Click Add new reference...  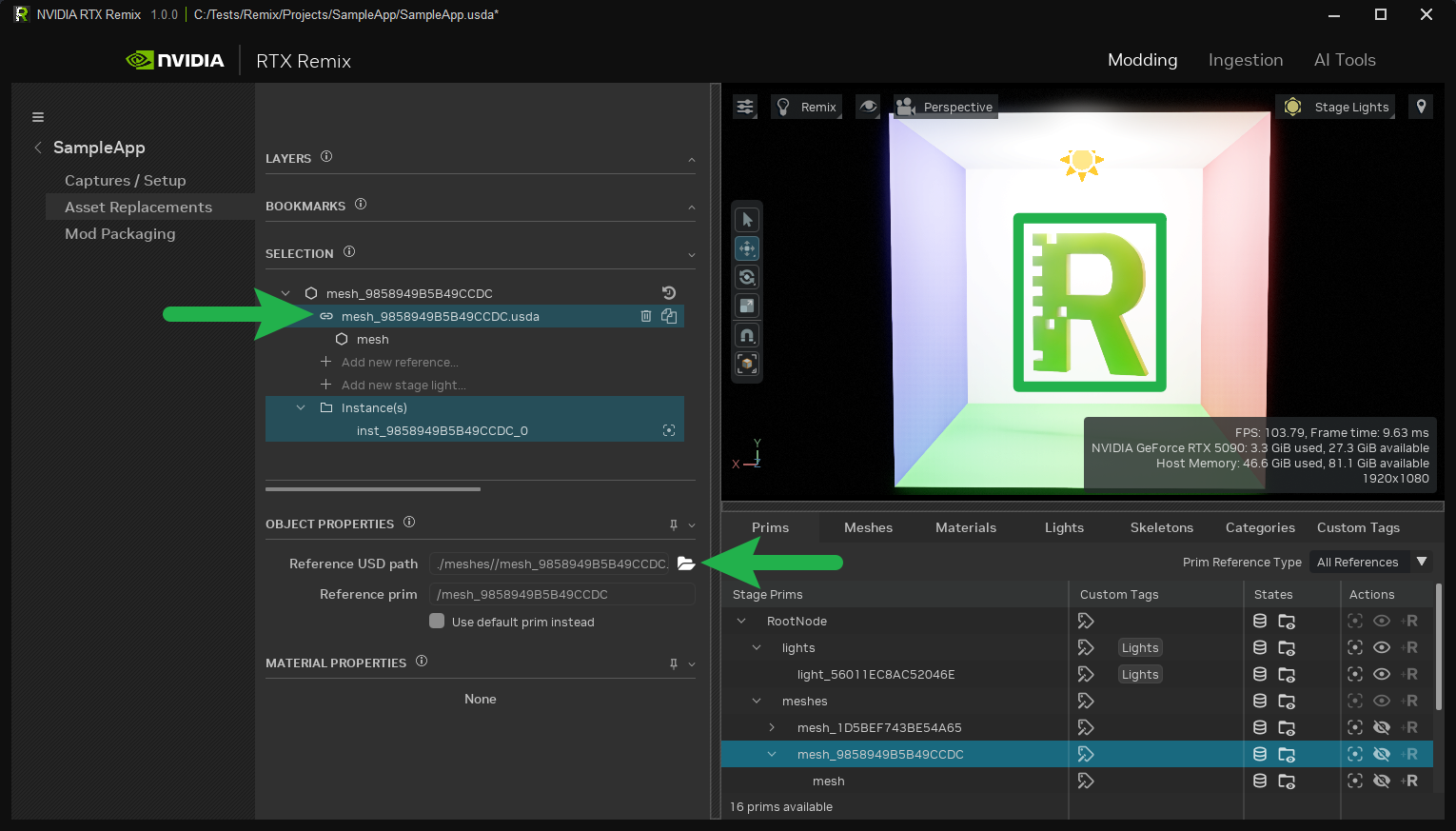point(399,362)
